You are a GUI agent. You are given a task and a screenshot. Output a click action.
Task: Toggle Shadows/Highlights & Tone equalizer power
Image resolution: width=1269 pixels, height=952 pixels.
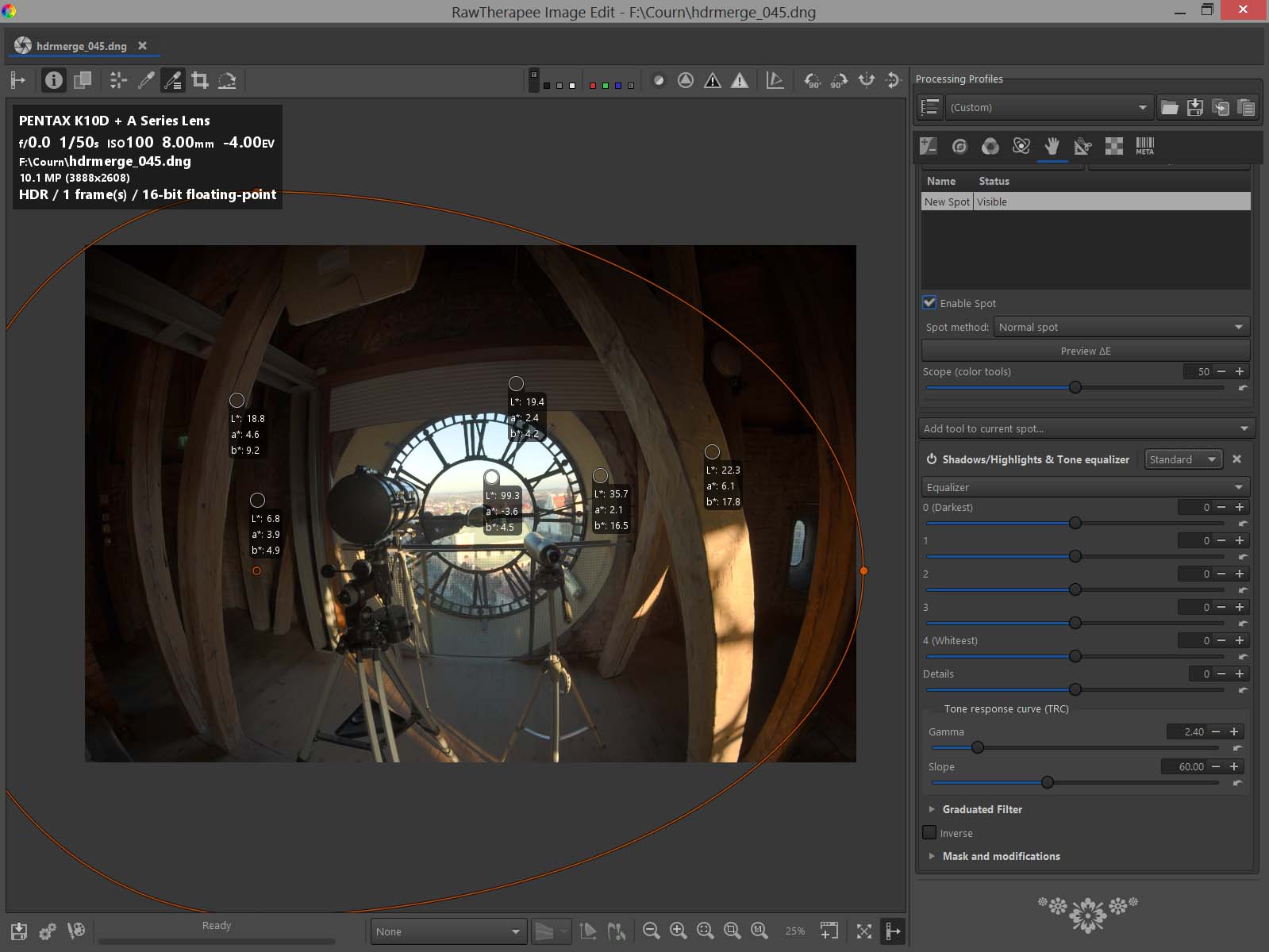point(932,459)
